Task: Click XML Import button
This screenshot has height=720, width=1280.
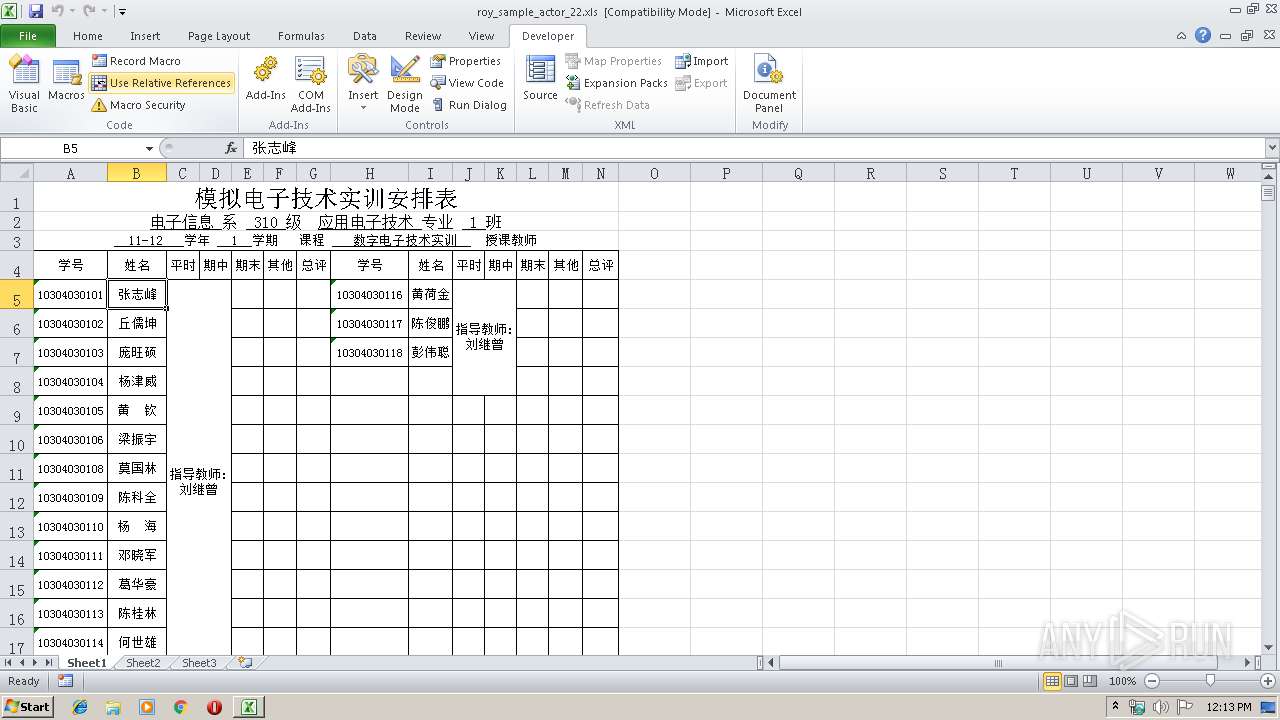Action: coord(701,61)
